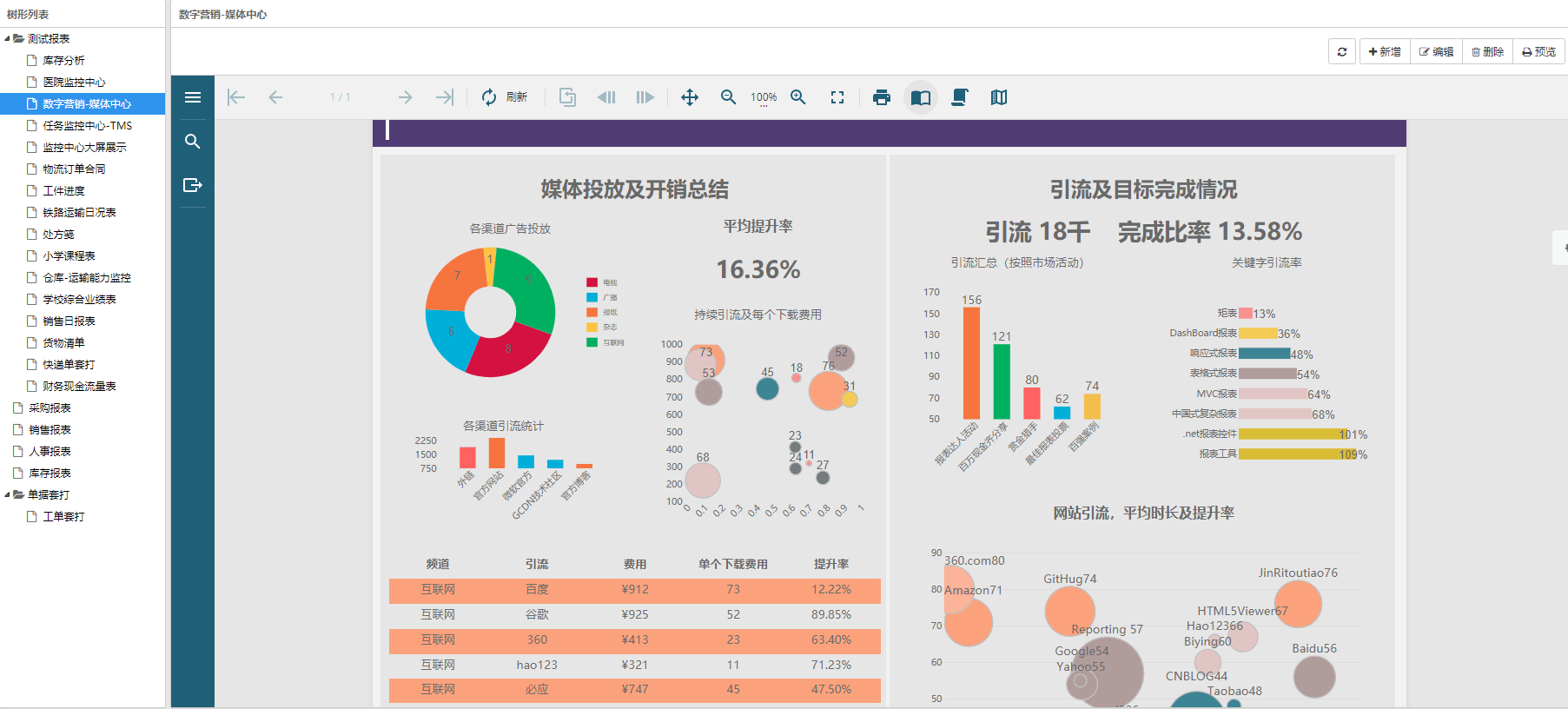Collapse the 单据套打 tree folder

click(8, 494)
